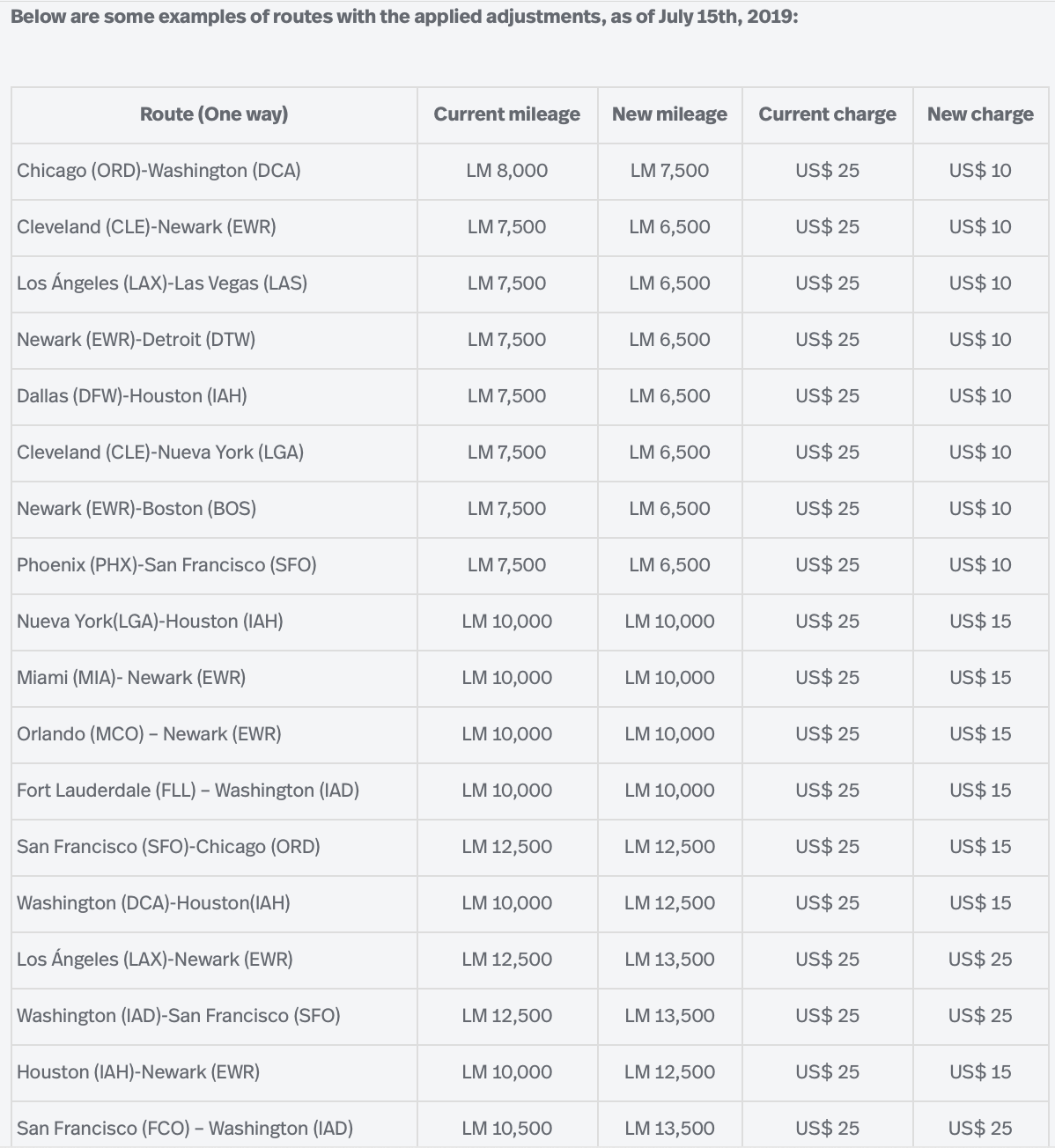This screenshot has width=1055, height=1148.
Task: Click the LM 10,500 current mileage cell
Action: (x=506, y=1129)
